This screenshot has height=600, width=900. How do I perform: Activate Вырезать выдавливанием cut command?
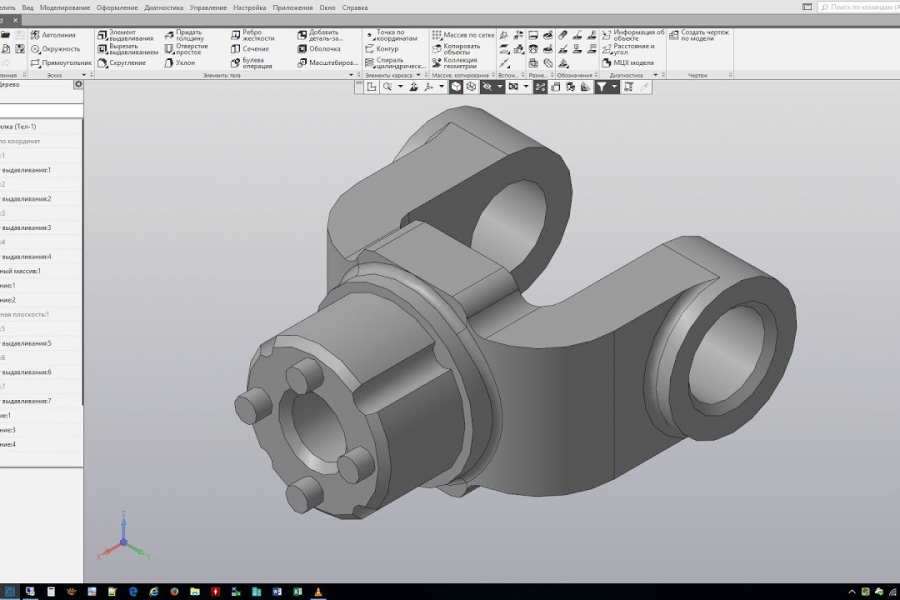tap(127, 49)
